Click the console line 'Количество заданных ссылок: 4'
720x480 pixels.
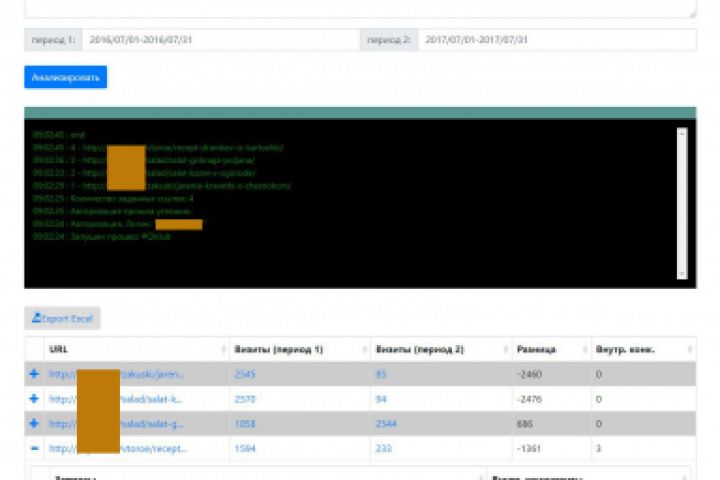click(x=113, y=199)
